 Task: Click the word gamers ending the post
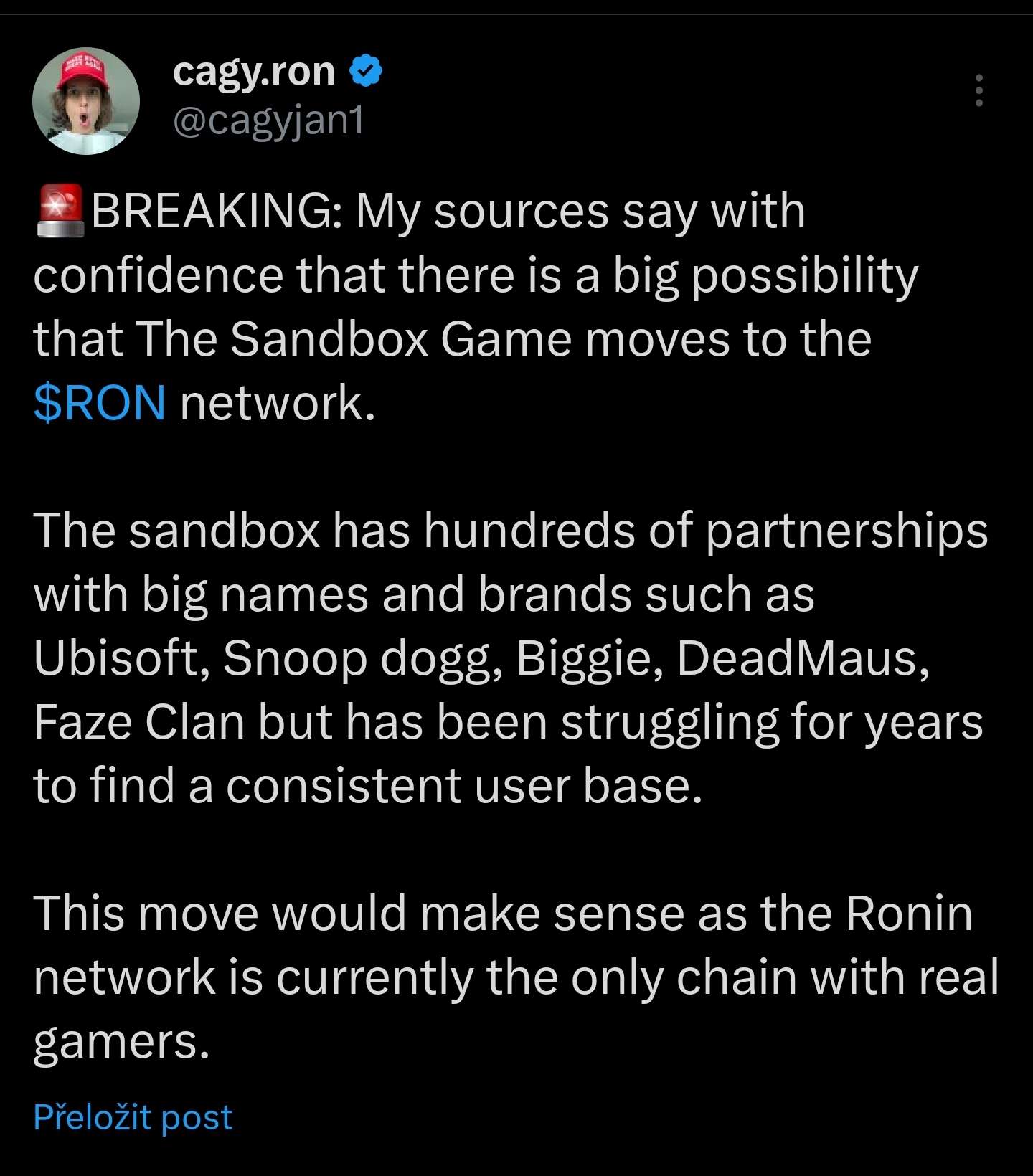121,1041
